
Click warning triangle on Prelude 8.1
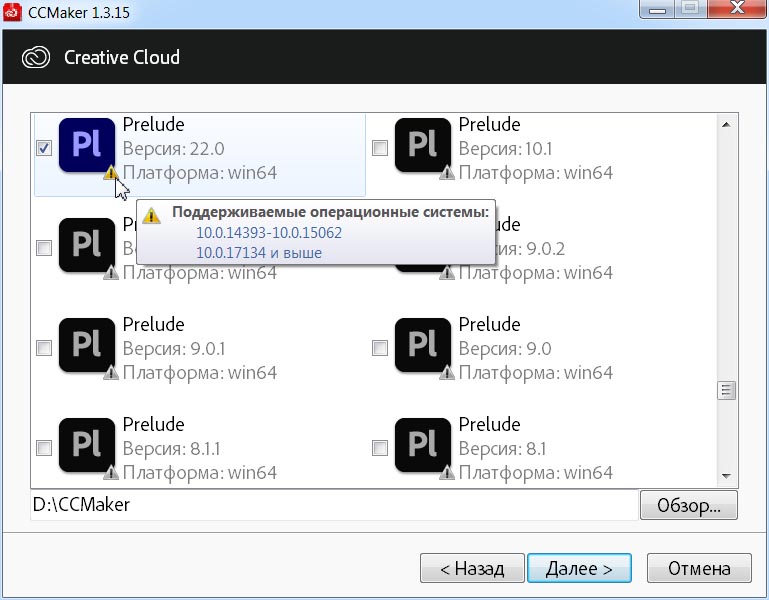point(447,473)
